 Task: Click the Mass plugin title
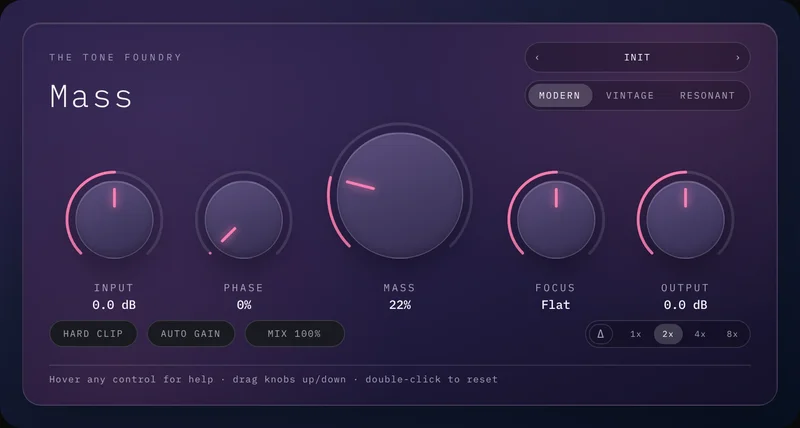pos(91,96)
